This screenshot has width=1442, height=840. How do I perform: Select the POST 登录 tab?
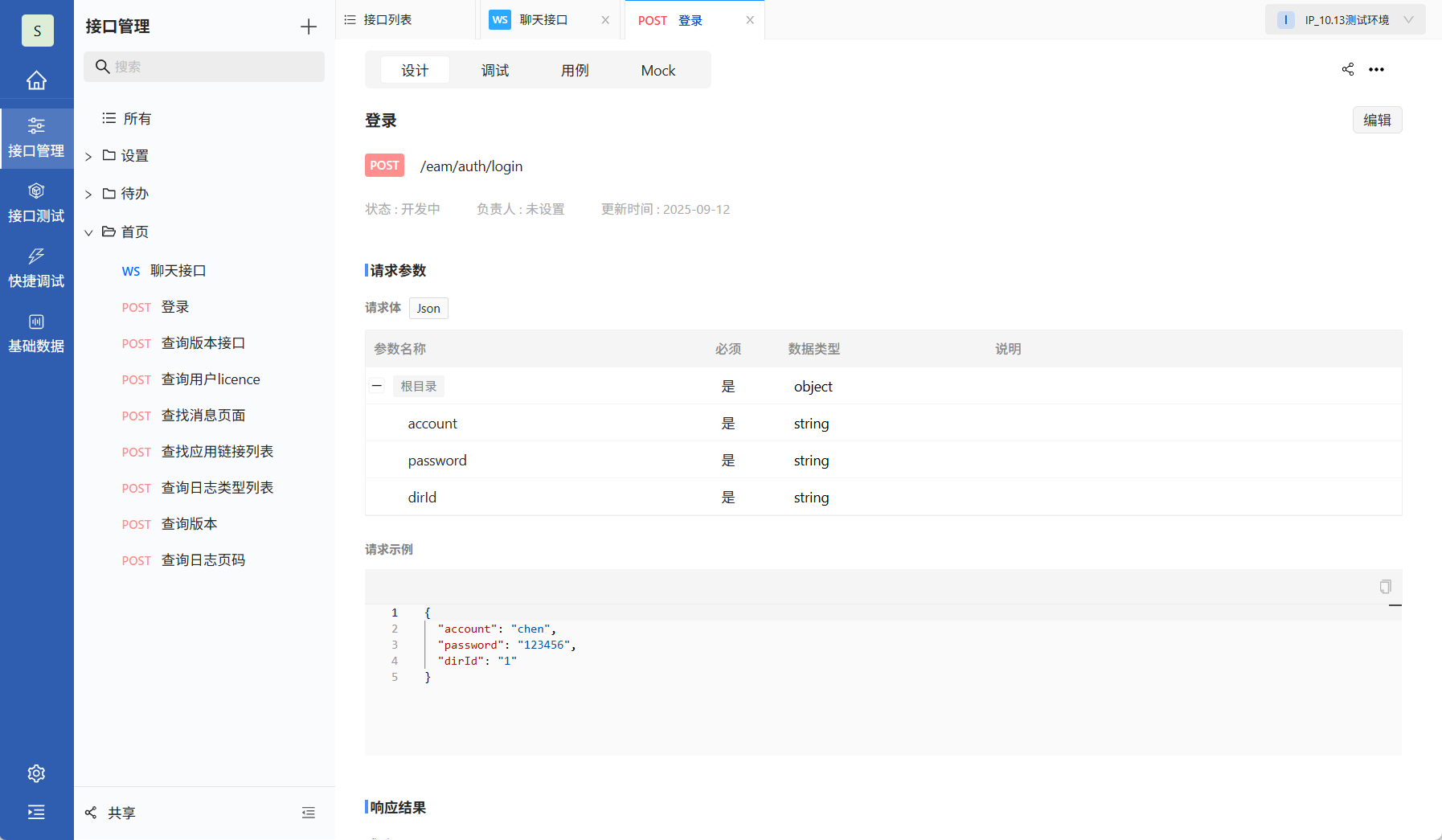(x=694, y=20)
